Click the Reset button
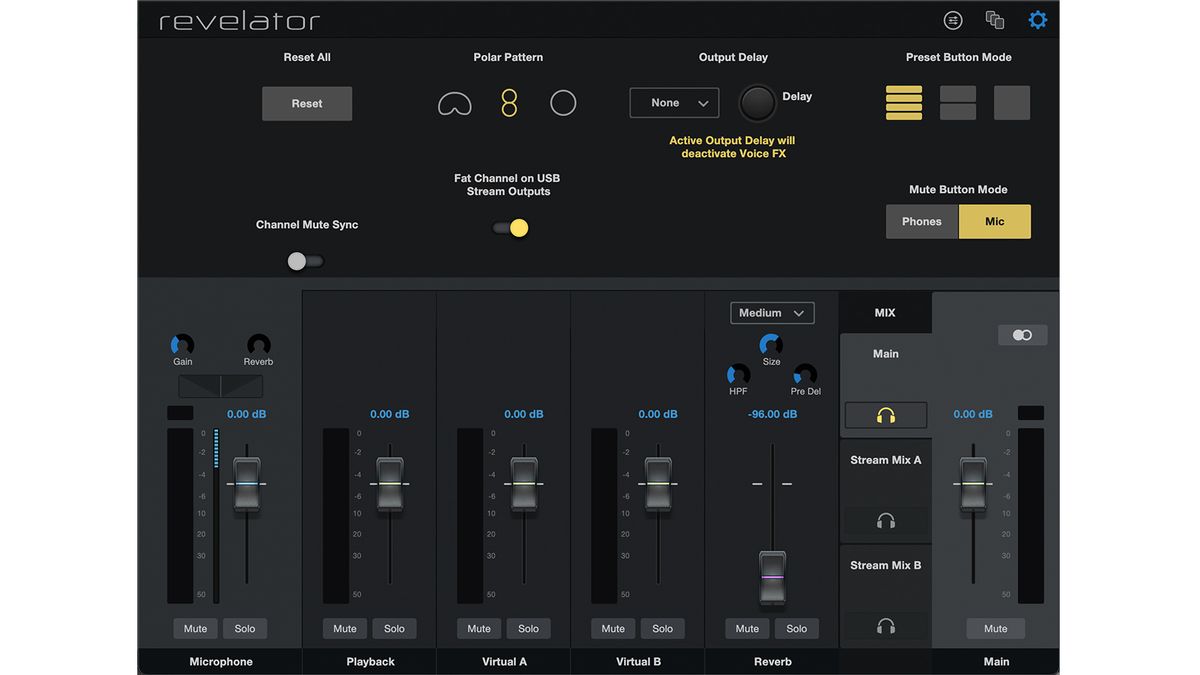This screenshot has width=1200, height=675. (307, 103)
